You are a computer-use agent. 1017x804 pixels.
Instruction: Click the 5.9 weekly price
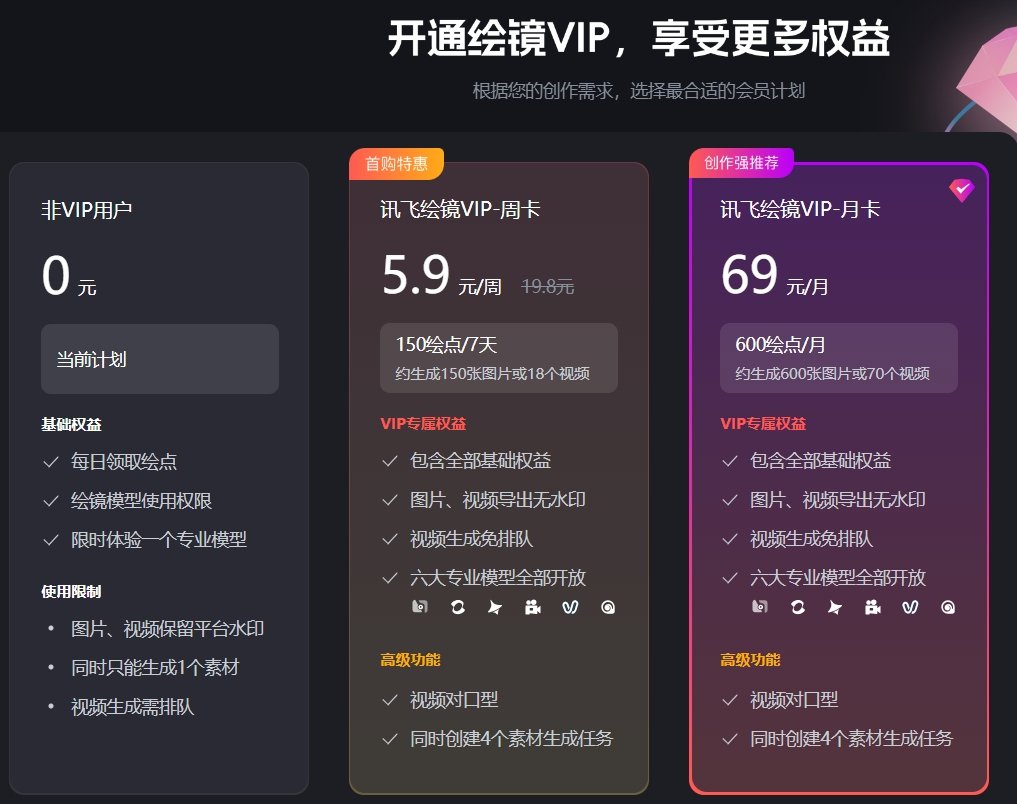[x=416, y=275]
